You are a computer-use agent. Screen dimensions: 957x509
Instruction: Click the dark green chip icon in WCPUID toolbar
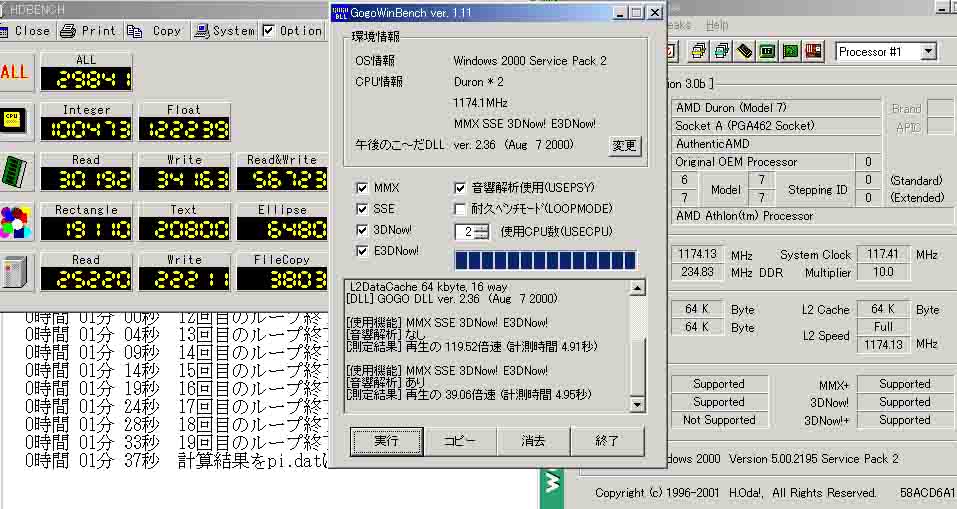click(767, 51)
